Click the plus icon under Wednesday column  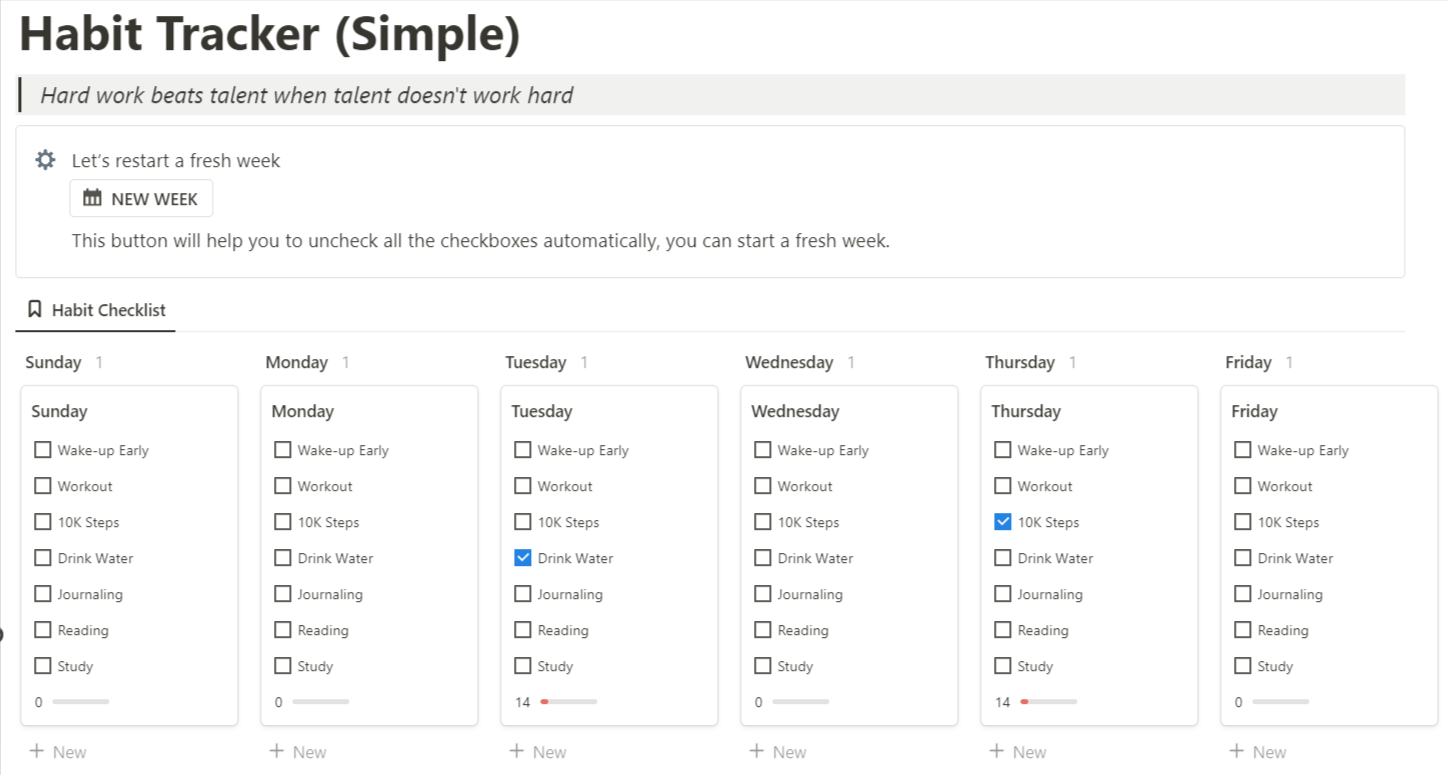(x=757, y=751)
